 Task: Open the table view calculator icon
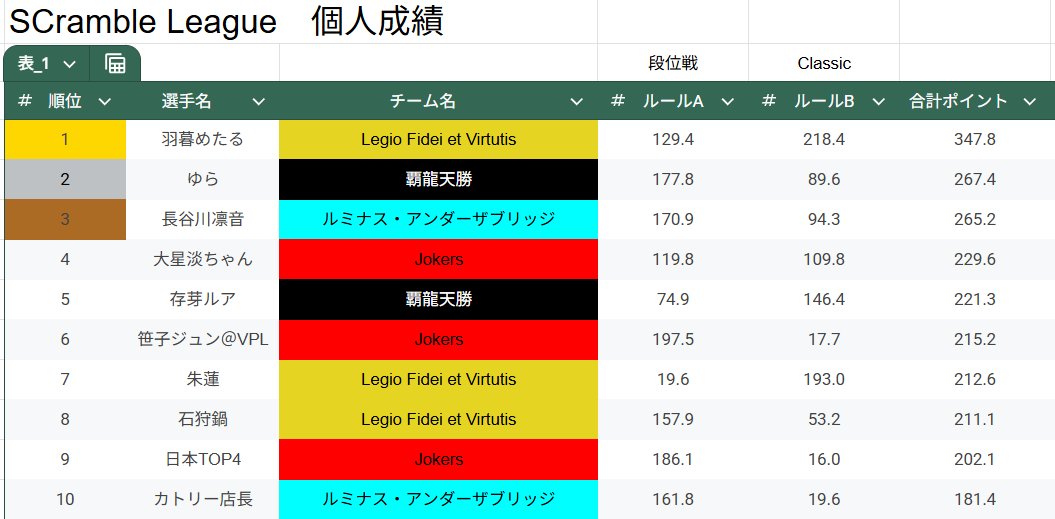coord(115,64)
